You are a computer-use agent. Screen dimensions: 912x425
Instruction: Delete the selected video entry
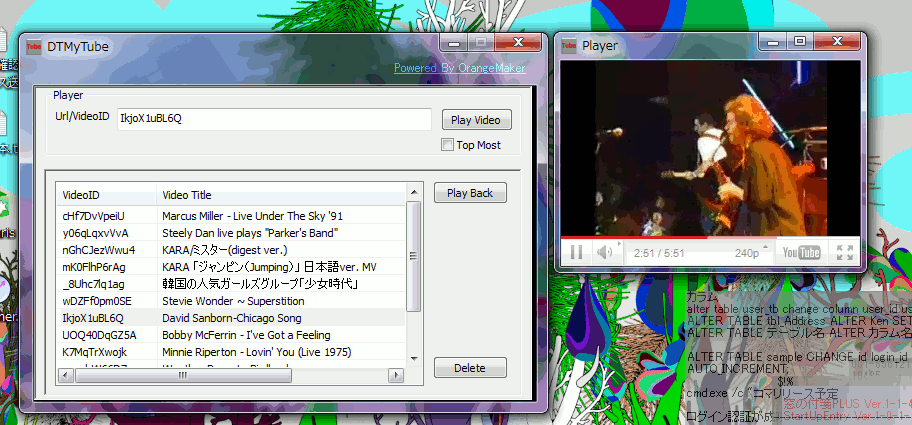pyautogui.click(x=470, y=367)
